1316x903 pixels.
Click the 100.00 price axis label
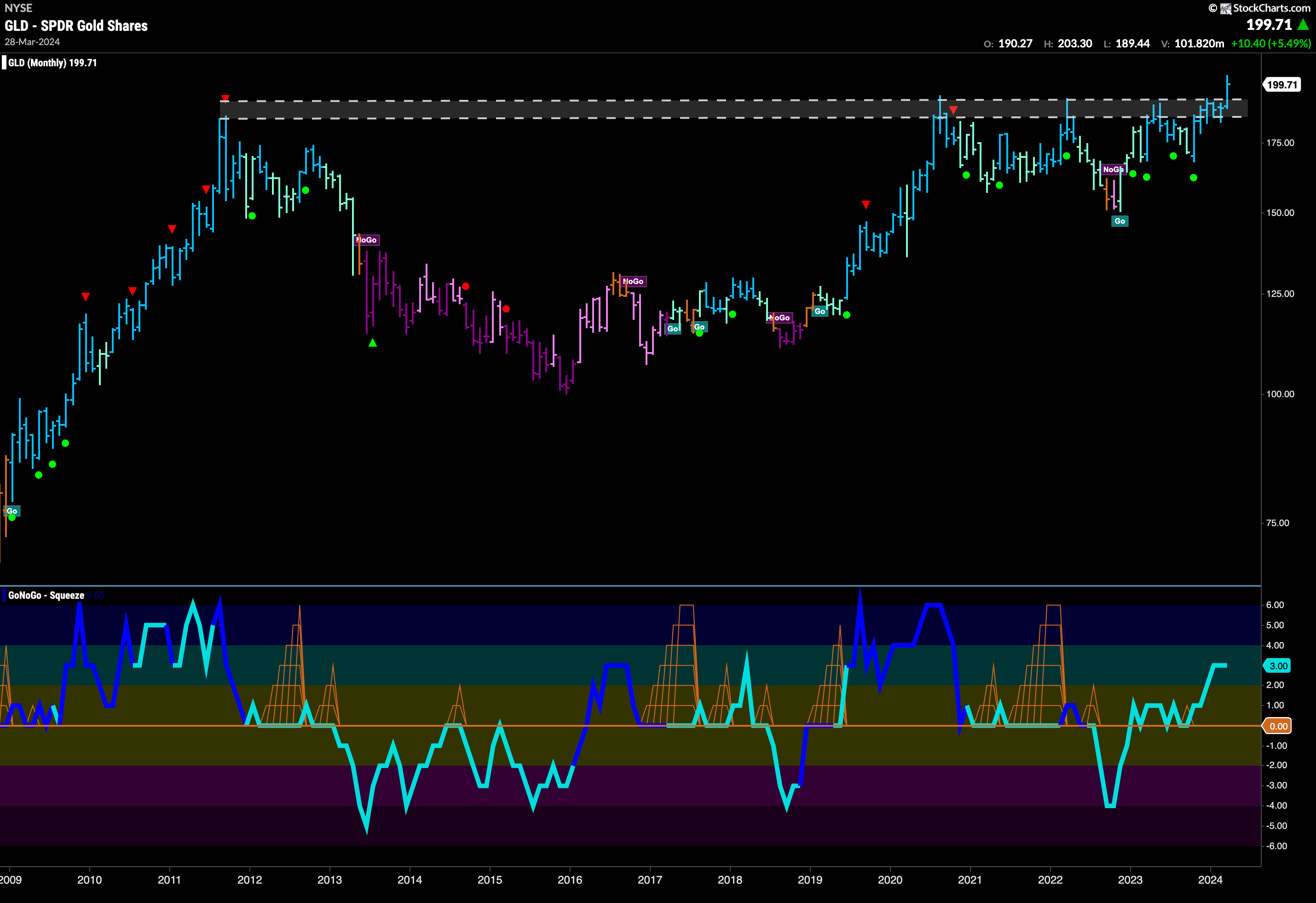pos(1280,394)
